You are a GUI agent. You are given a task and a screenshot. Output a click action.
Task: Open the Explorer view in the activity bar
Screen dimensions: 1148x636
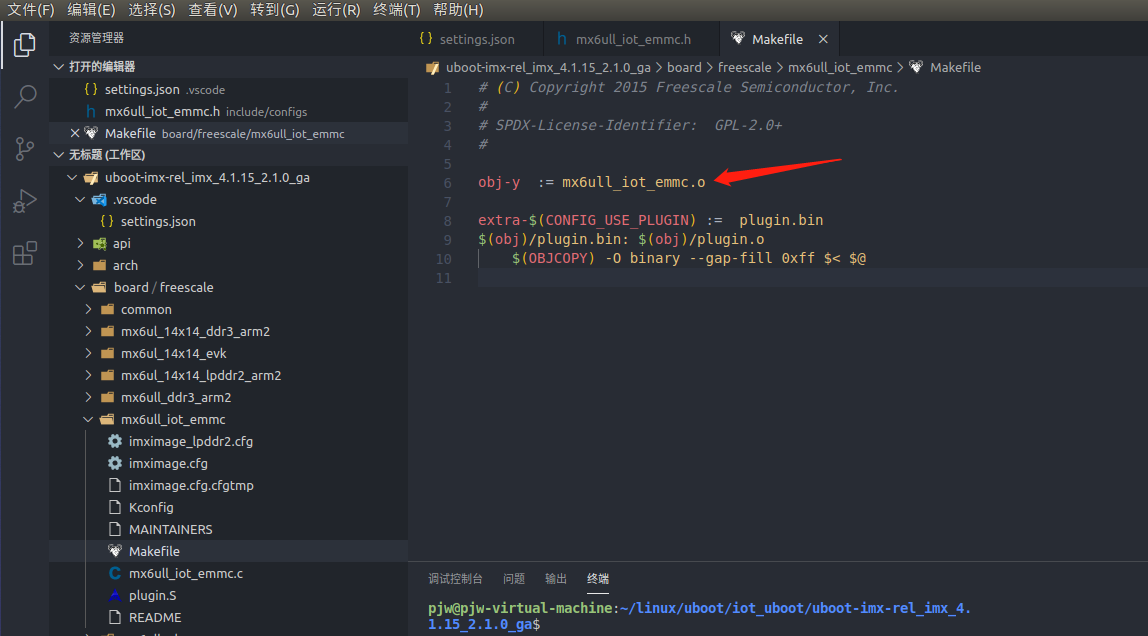(24, 44)
